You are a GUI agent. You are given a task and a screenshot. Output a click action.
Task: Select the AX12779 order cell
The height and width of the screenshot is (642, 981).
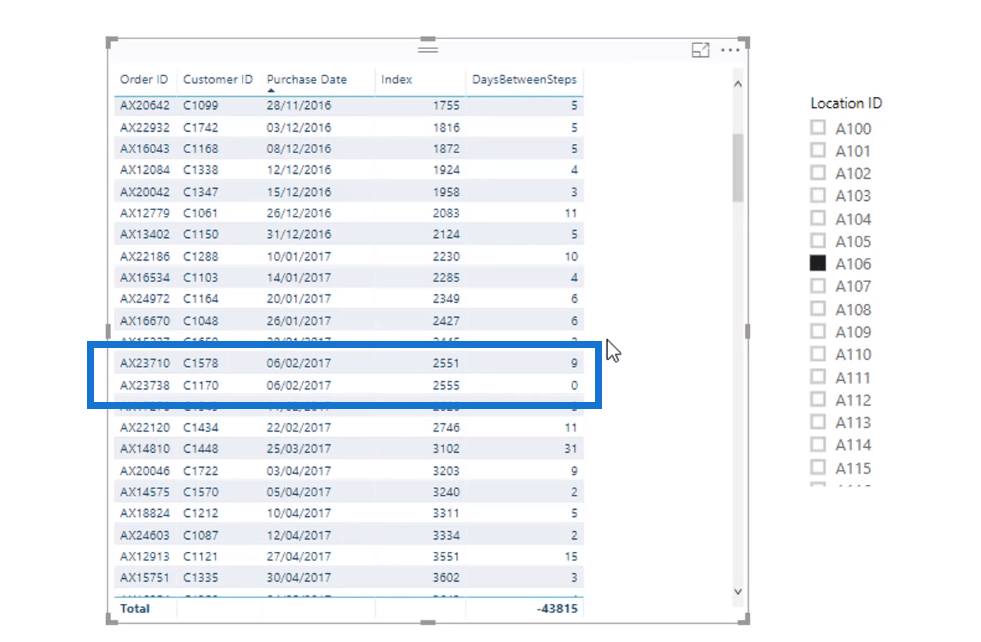coord(145,213)
